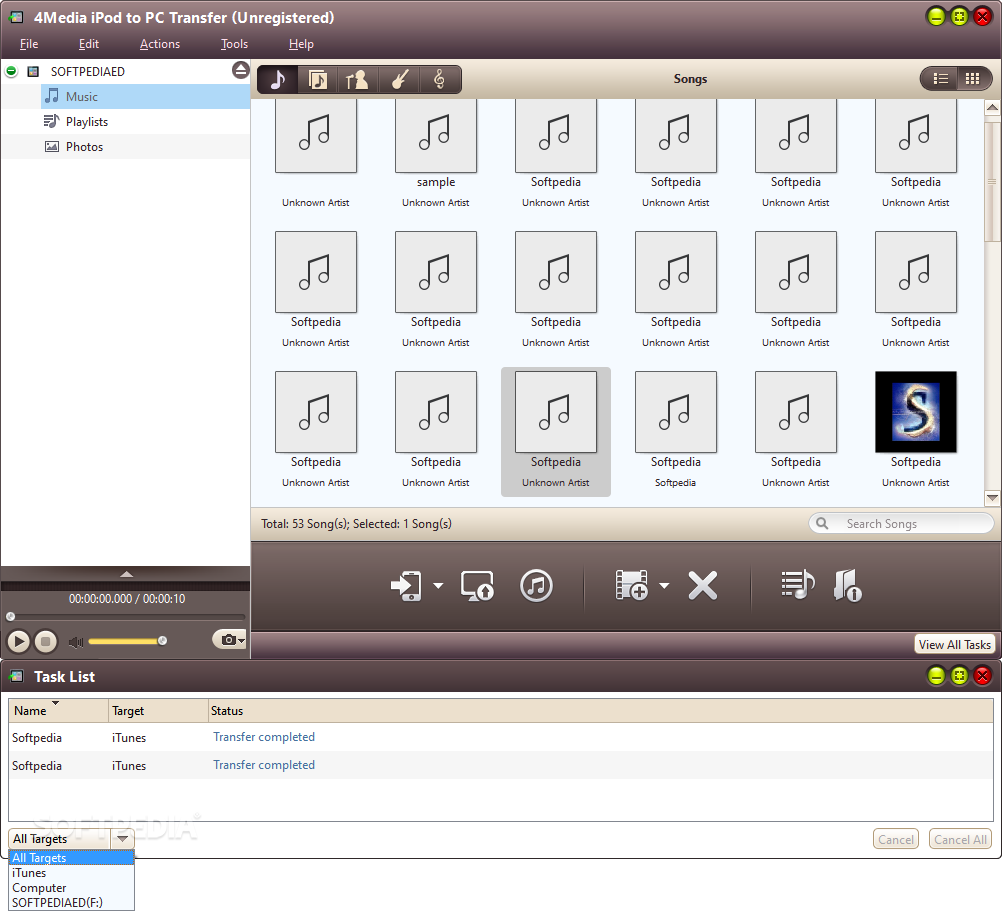This screenshot has height=911, width=1002.
Task: Open the Tools menu
Action: [x=234, y=44]
